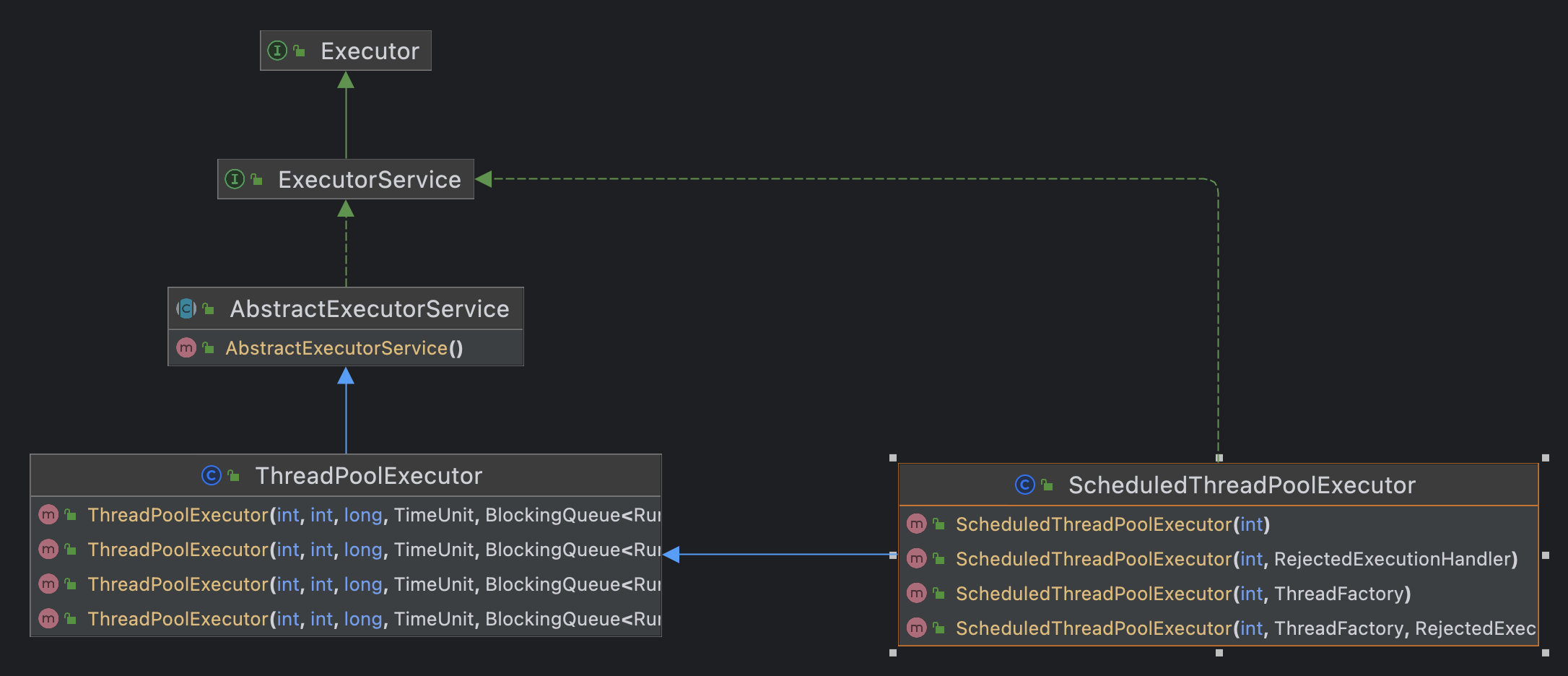
Task: Click the interface icon beside Executor
Action: 277,51
